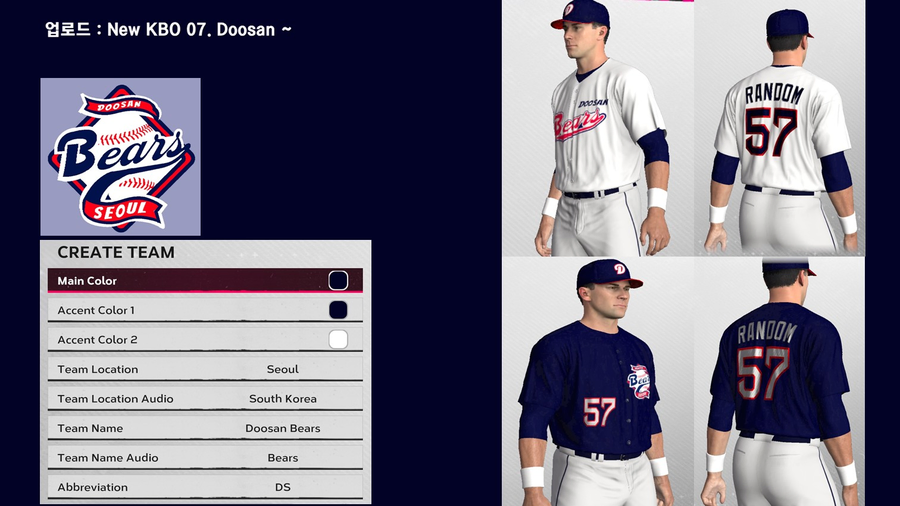The width and height of the screenshot is (900, 506).
Task: Choose the Accent Color 1 menu row
Action: pos(205,310)
